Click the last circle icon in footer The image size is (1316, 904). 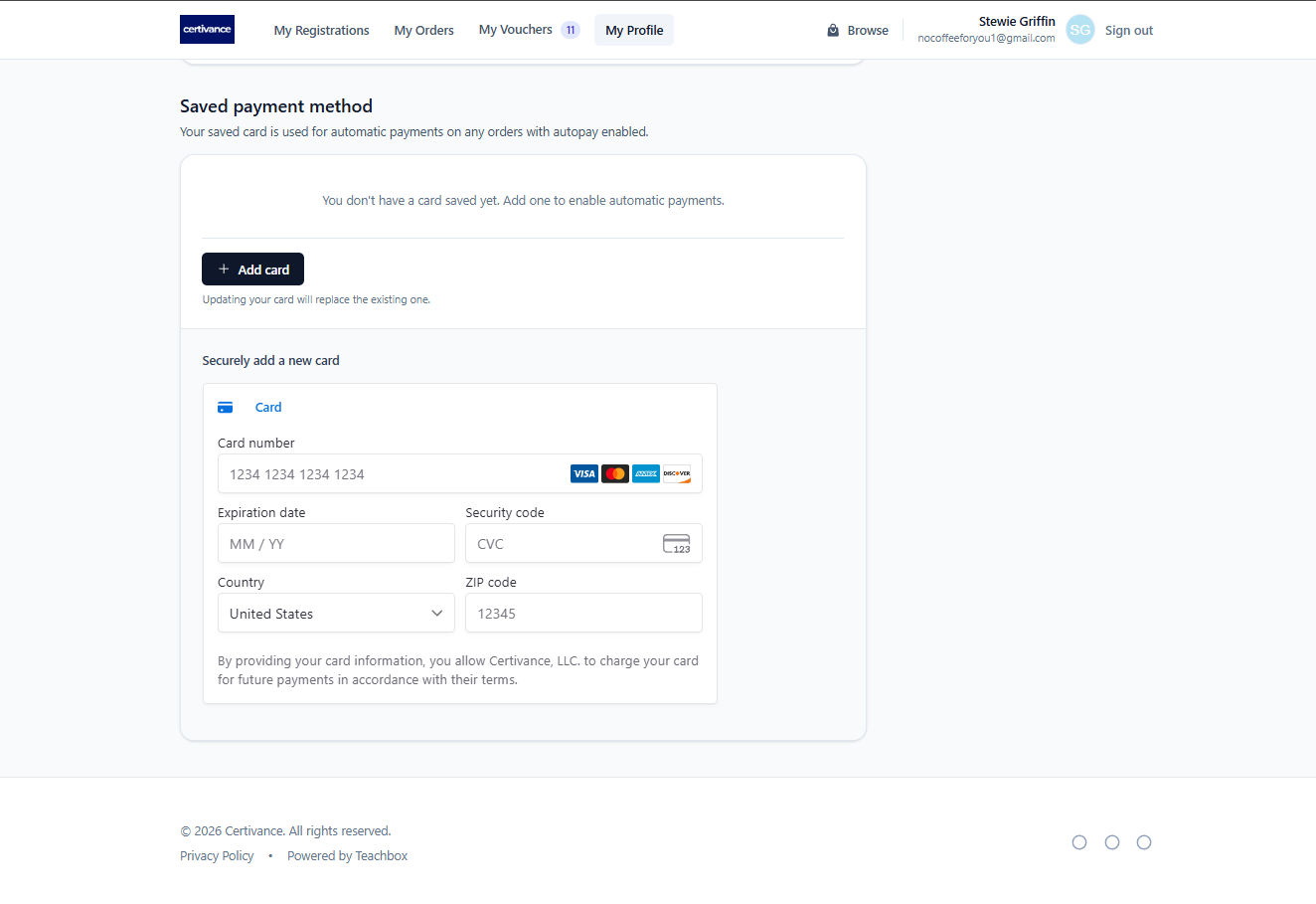(x=1144, y=842)
